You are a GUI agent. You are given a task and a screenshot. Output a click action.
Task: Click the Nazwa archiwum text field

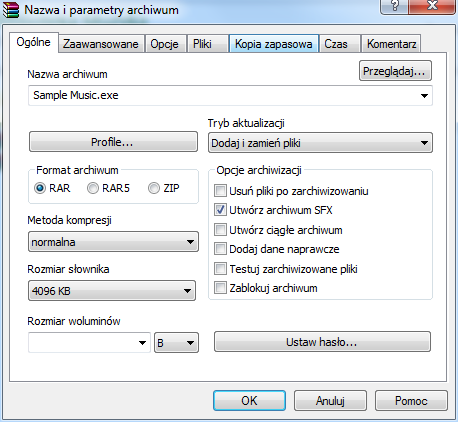point(230,96)
